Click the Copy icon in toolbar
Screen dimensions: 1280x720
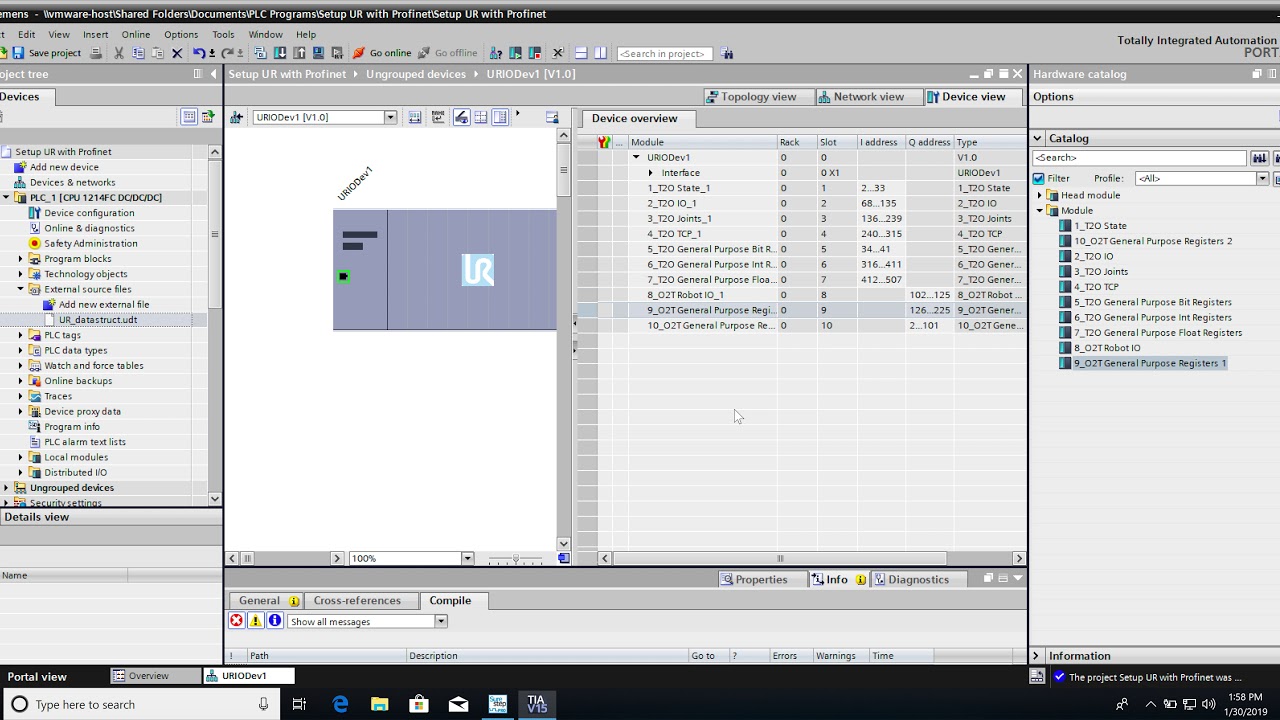[138, 53]
